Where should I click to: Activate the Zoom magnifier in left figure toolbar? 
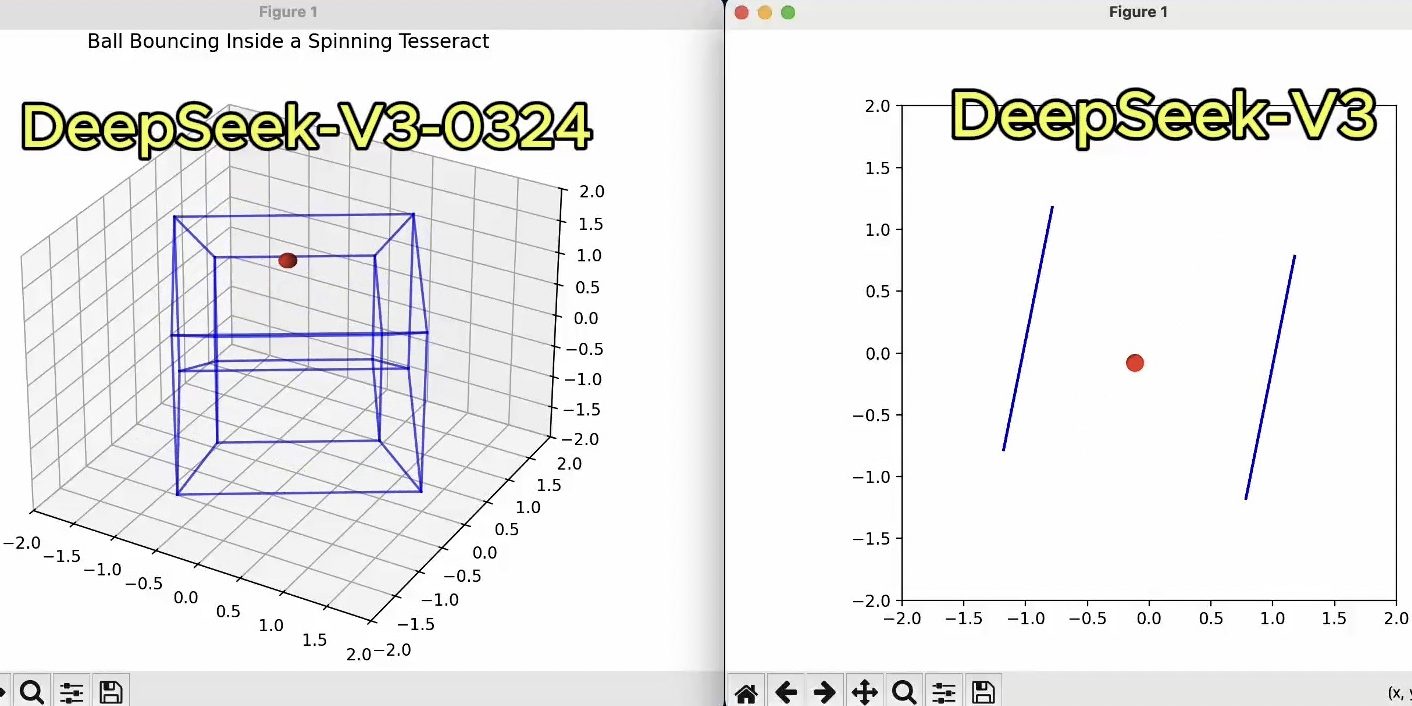click(x=31, y=692)
